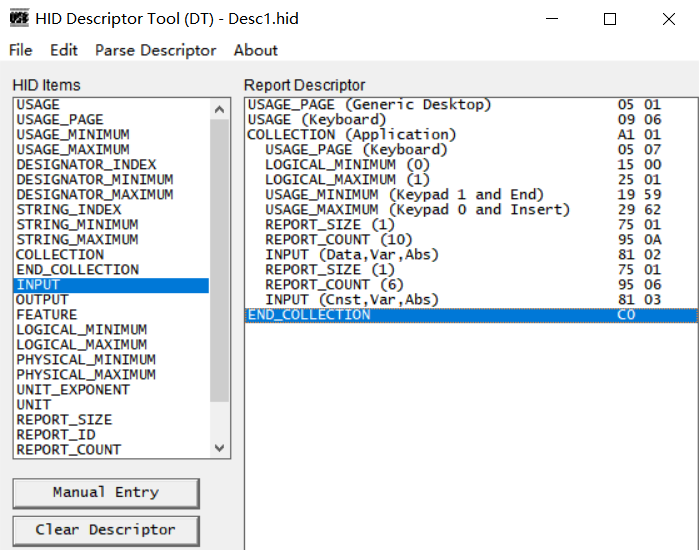The width and height of the screenshot is (699, 550).
Task: Select REPORT_COUNT (10) descriptor line
Action: 472,240
